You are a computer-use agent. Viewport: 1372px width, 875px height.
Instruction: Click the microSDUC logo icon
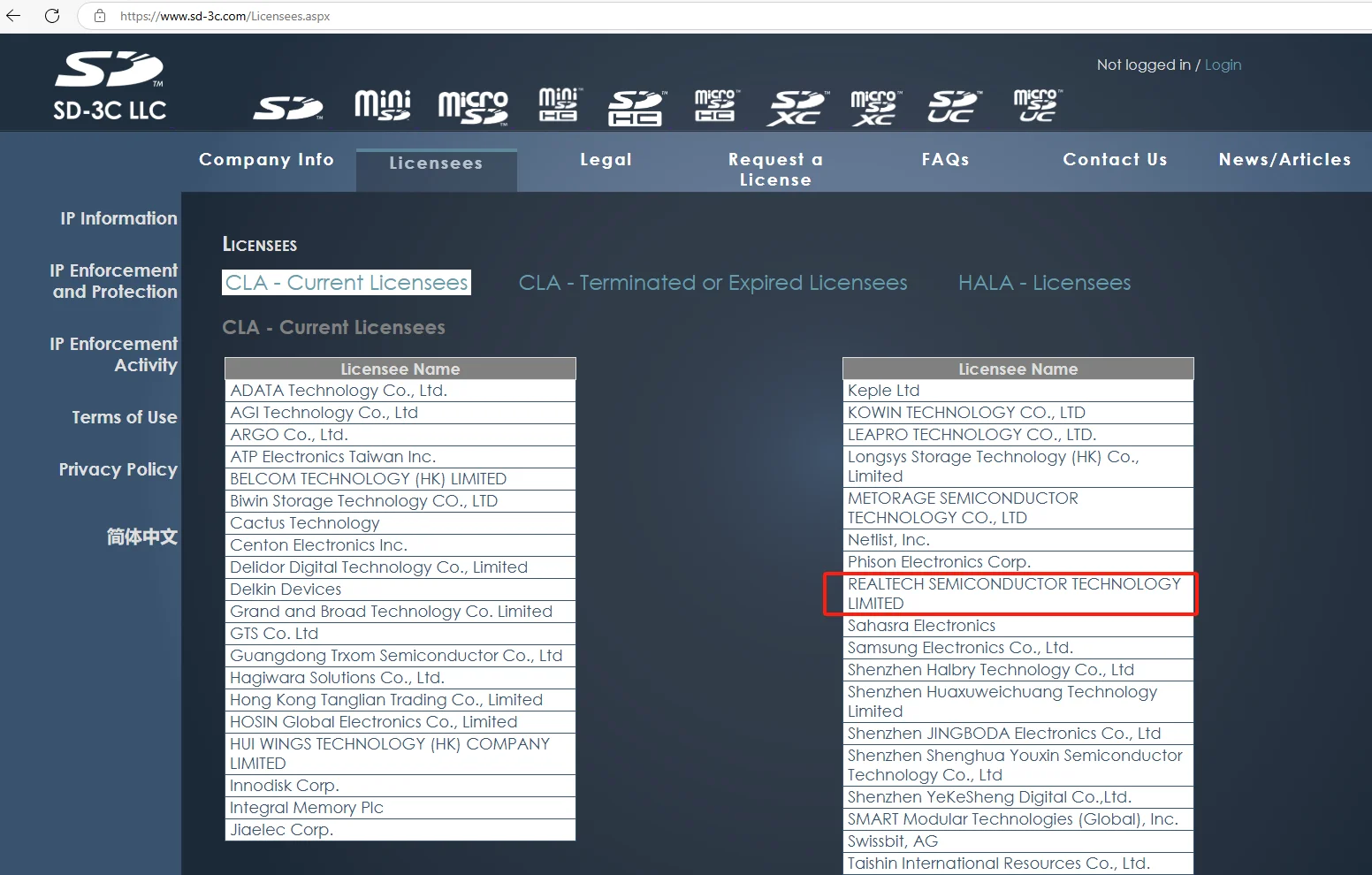(x=1036, y=105)
